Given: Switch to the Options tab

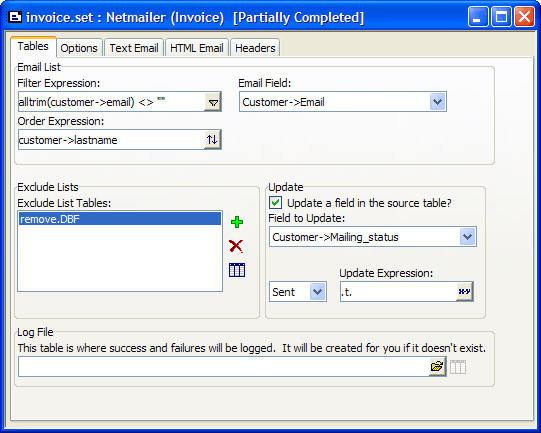Looking at the screenshot, I should (x=79, y=48).
